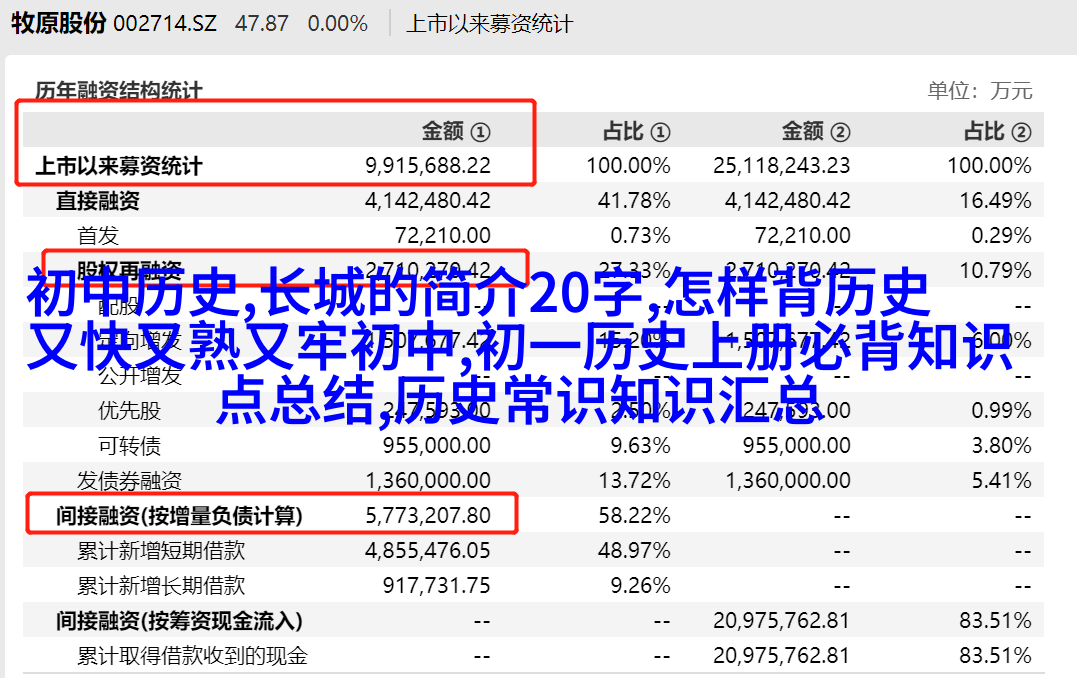
Task: Open the 上市以来募资统计 title tab
Action: (489, 23)
